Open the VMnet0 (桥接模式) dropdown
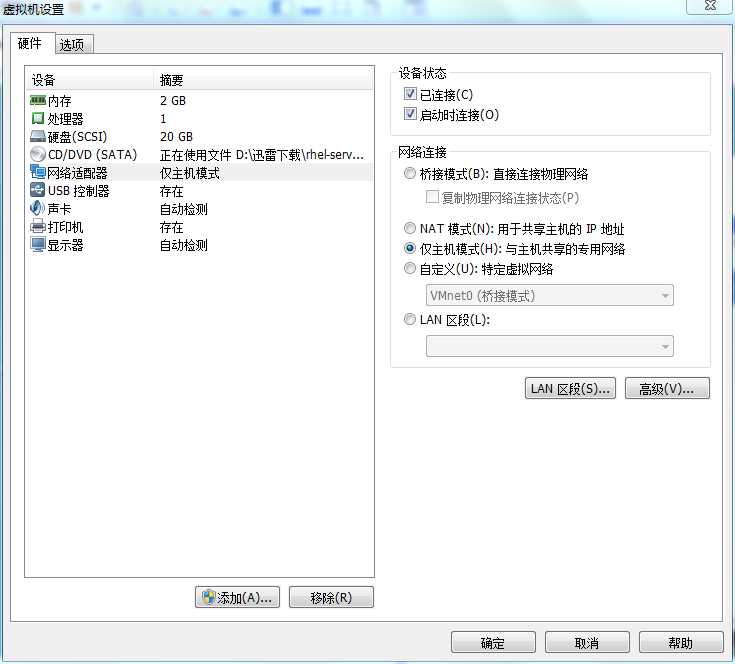 pyautogui.click(x=549, y=295)
